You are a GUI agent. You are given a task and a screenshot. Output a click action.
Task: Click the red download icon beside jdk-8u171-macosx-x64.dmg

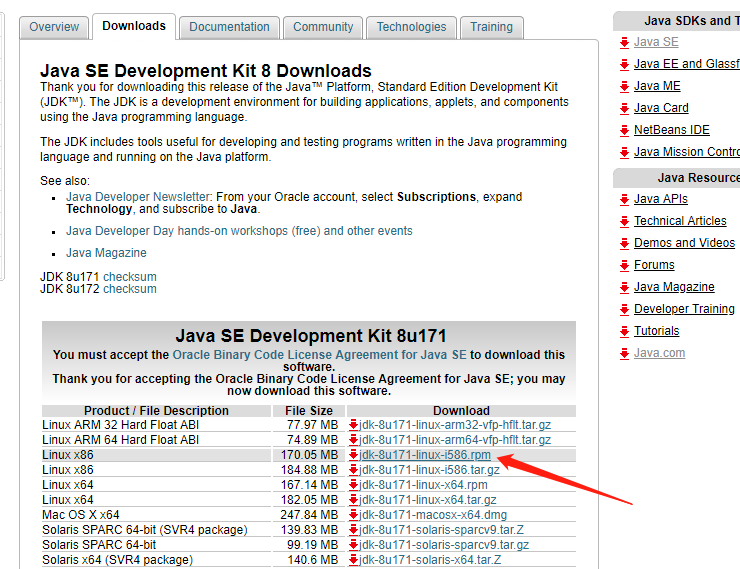click(353, 515)
